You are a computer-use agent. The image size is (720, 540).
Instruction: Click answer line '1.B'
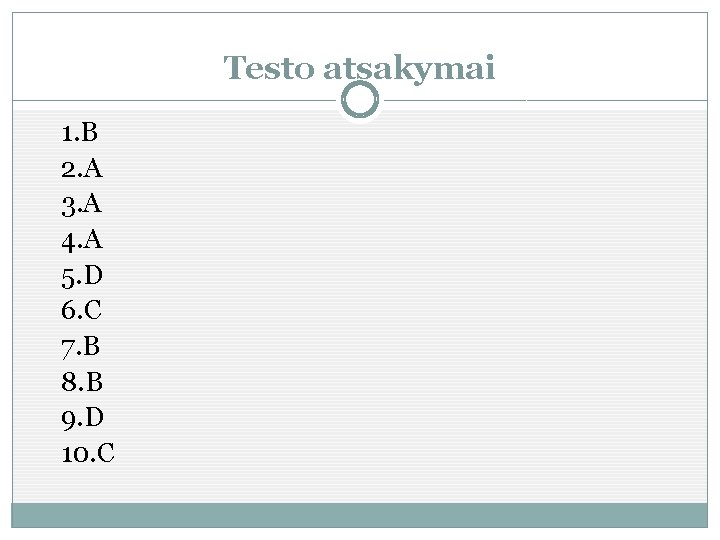(x=80, y=132)
